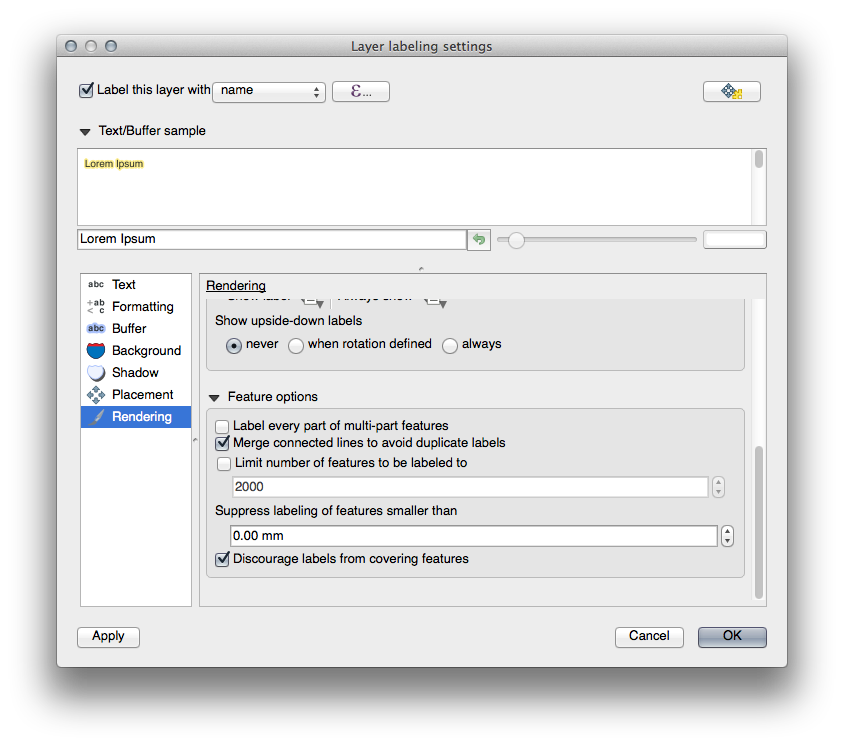
Task: Select the Buffer section icon
Action: click(x=96, y=329)
